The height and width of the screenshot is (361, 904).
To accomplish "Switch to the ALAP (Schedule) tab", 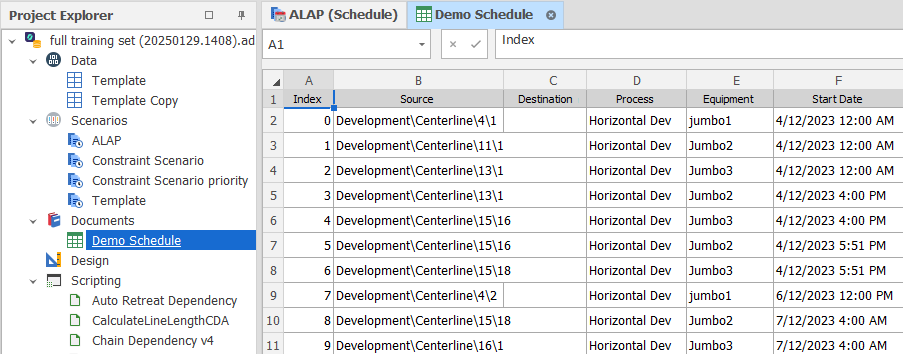I will pos(334,15).
